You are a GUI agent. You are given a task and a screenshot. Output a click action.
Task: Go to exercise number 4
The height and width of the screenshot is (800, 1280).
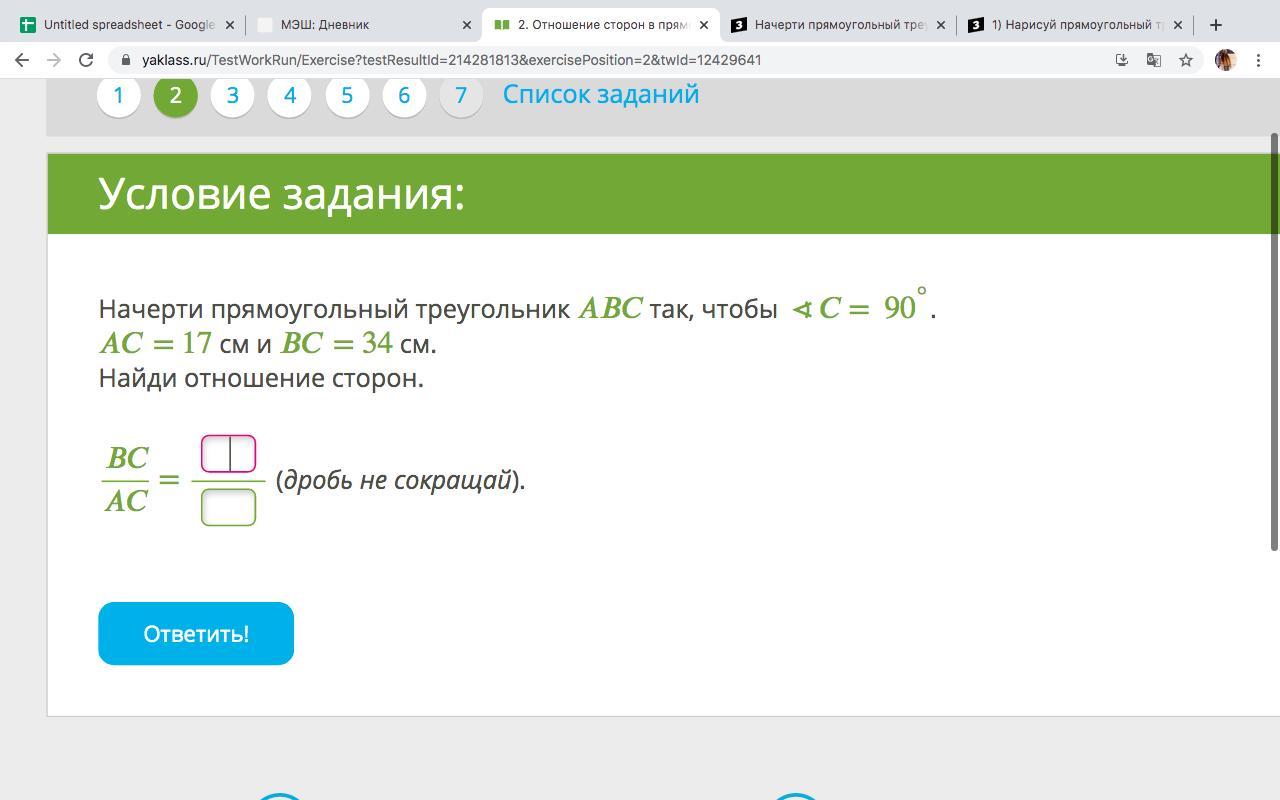[x=289, y=95]
